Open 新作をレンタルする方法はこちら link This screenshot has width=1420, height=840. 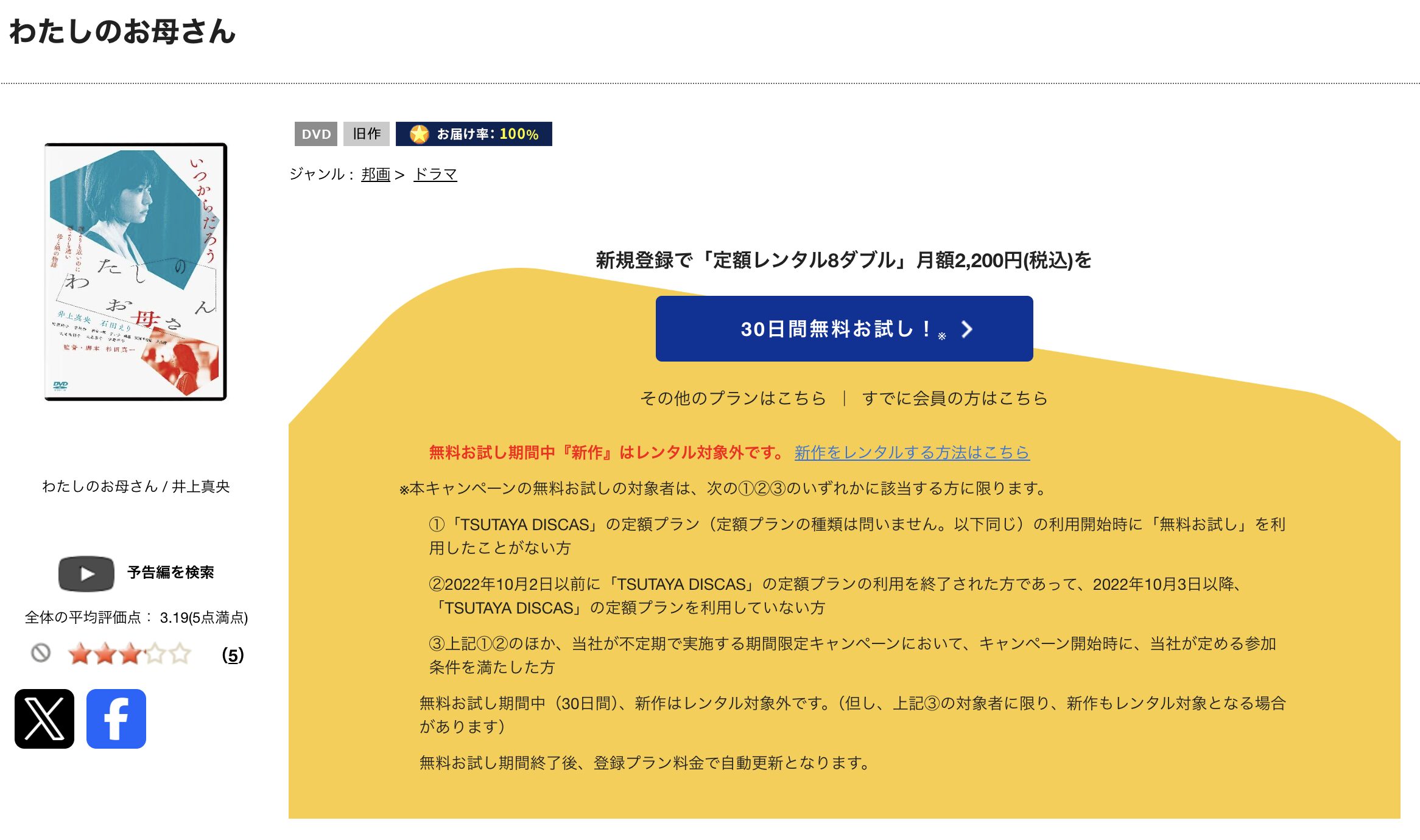point(912,452)
